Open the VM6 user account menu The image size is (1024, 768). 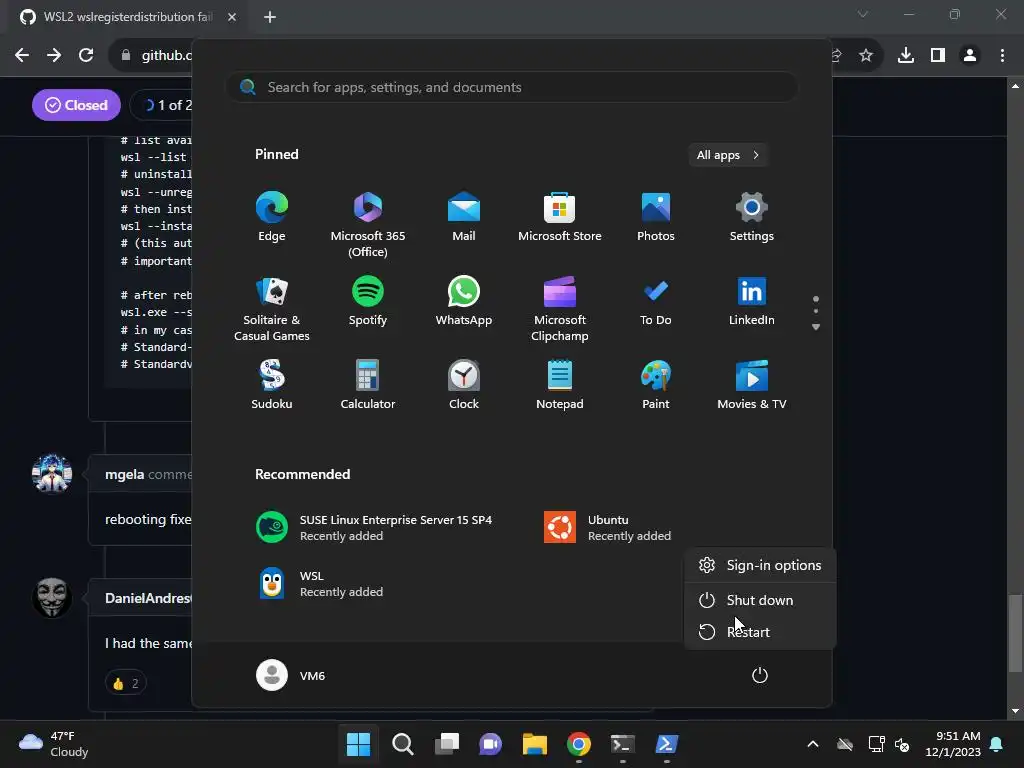pos(291,675)
